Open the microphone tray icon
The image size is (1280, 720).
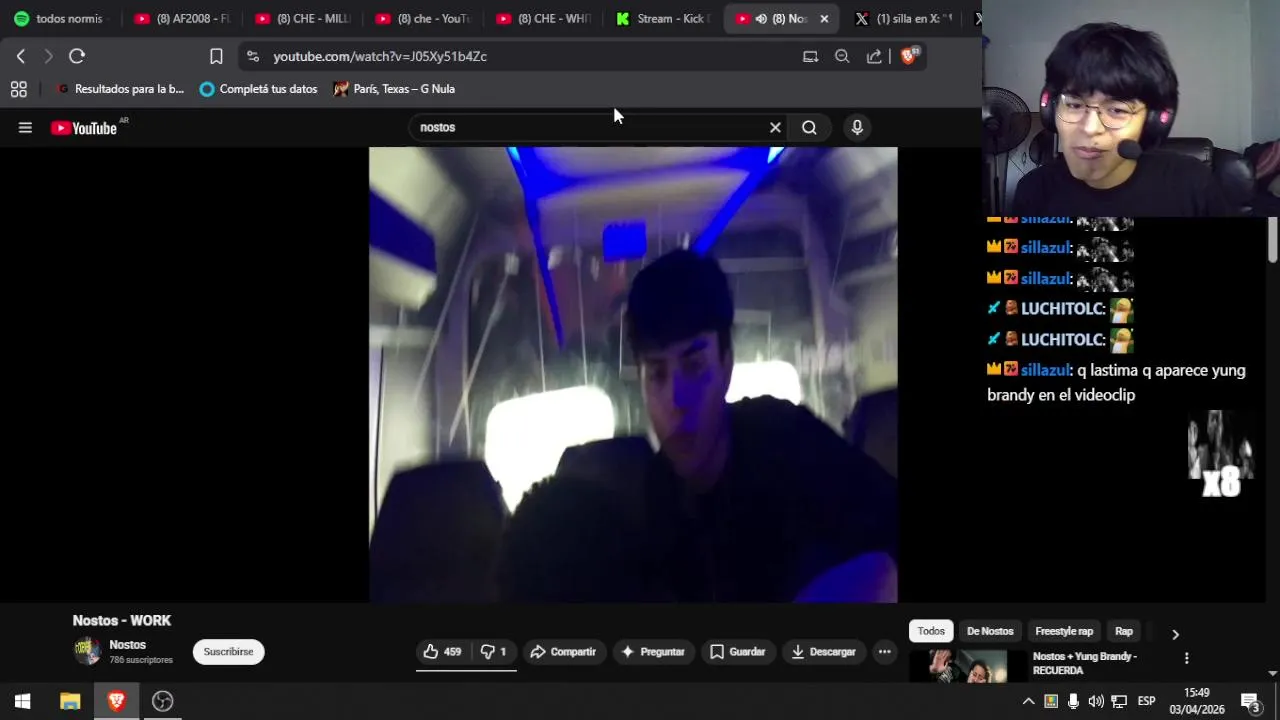1073,701
